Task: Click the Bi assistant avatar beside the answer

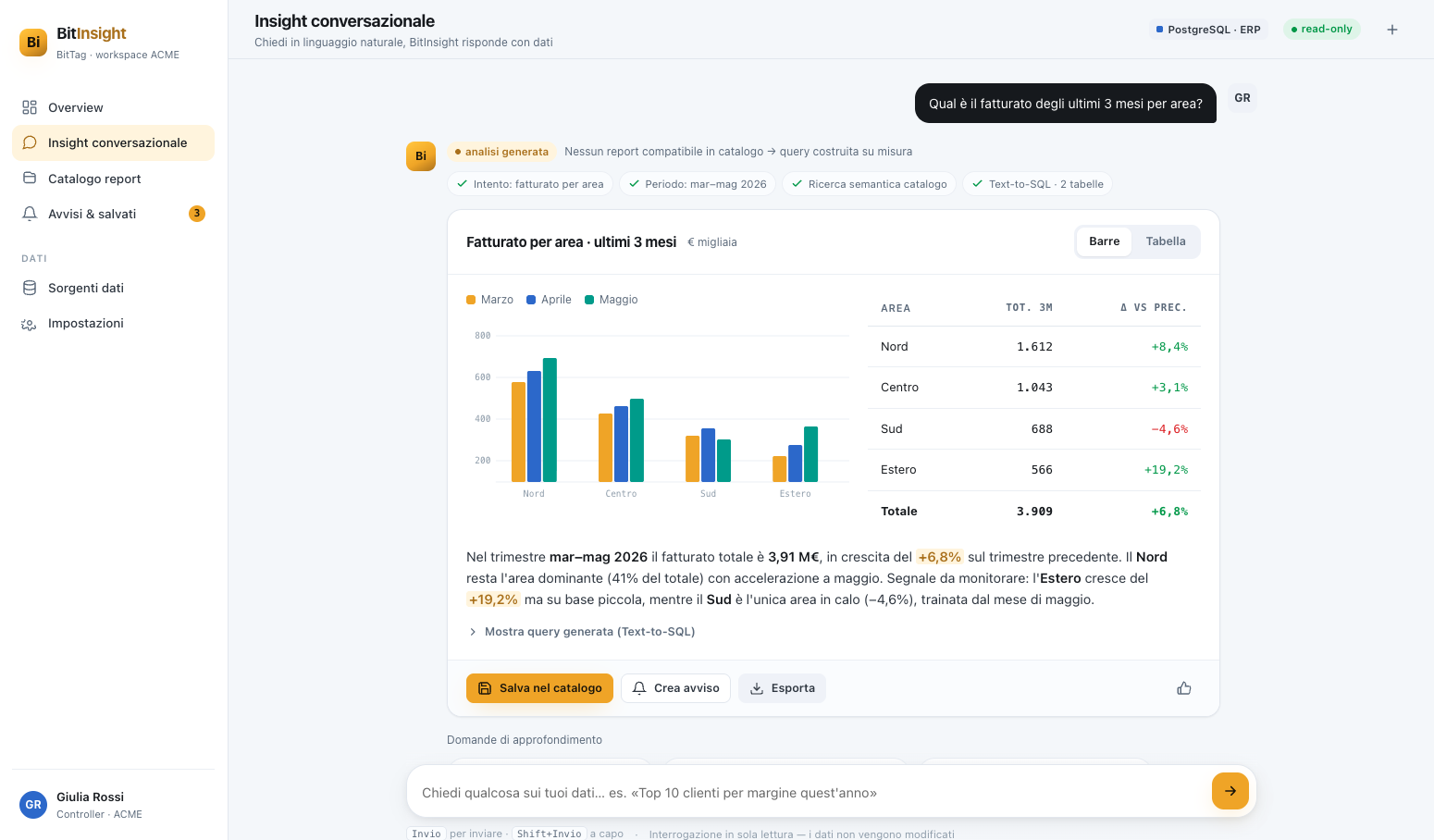Action: tap(421, 156)
